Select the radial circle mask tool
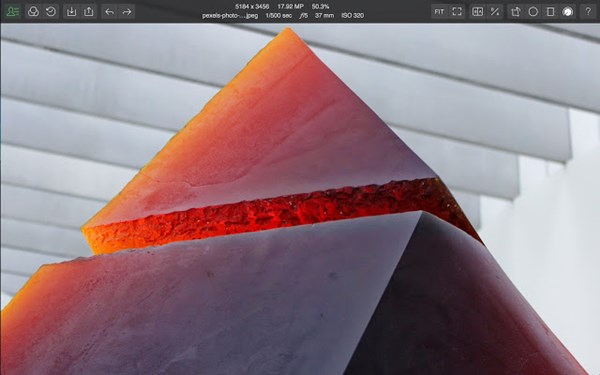This screenshot has height=375, width=600. tap(533, 11)
